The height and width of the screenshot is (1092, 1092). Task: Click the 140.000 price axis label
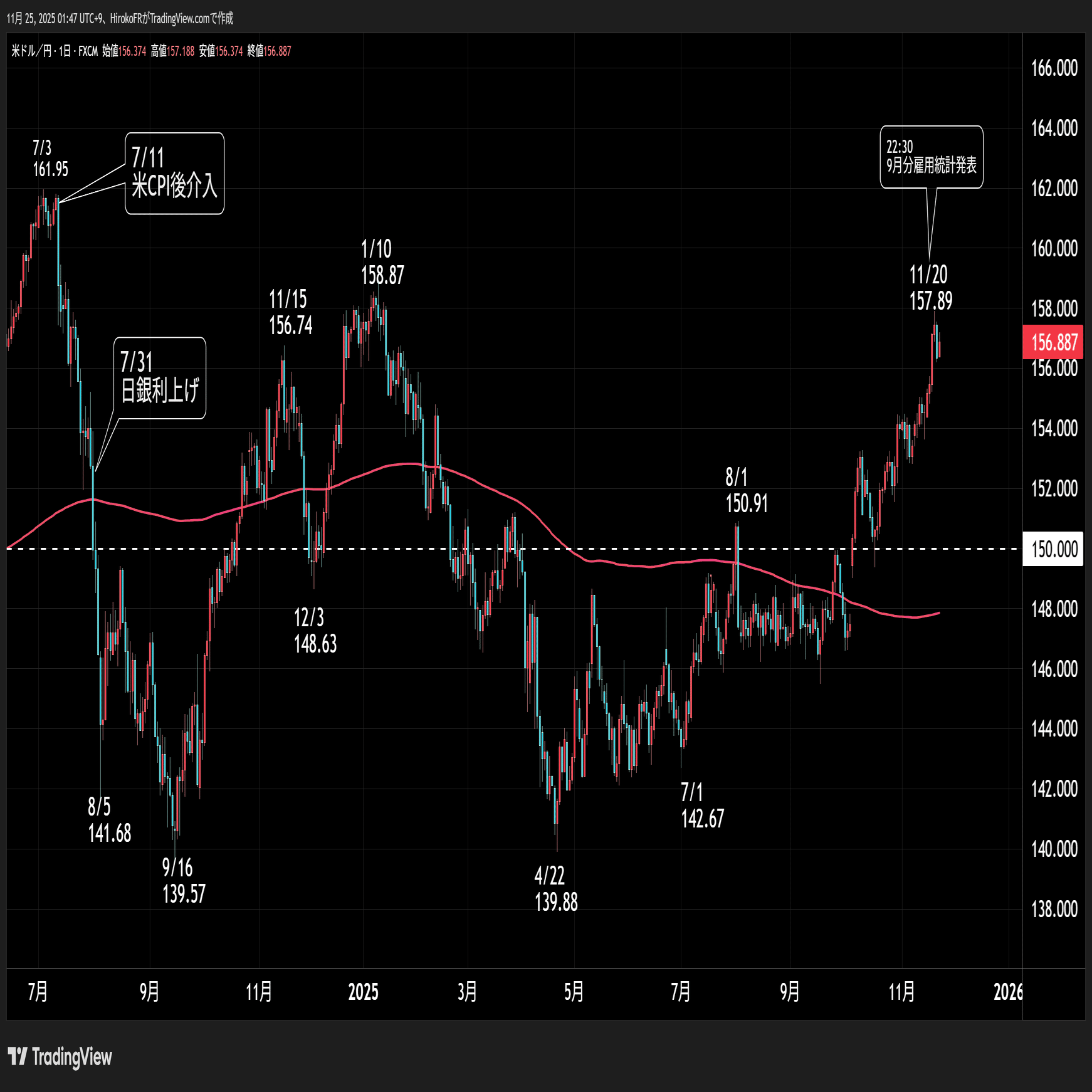1054,849
